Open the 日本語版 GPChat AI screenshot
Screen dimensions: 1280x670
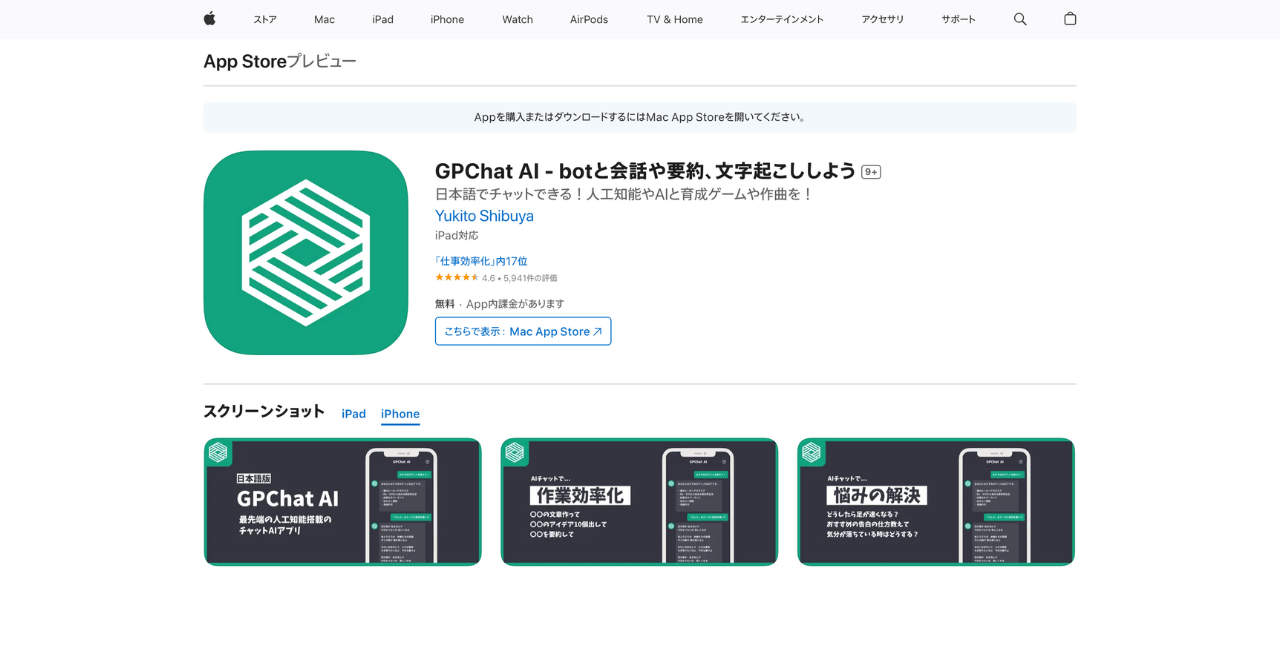pyautogui.click(x=342, y=502)
